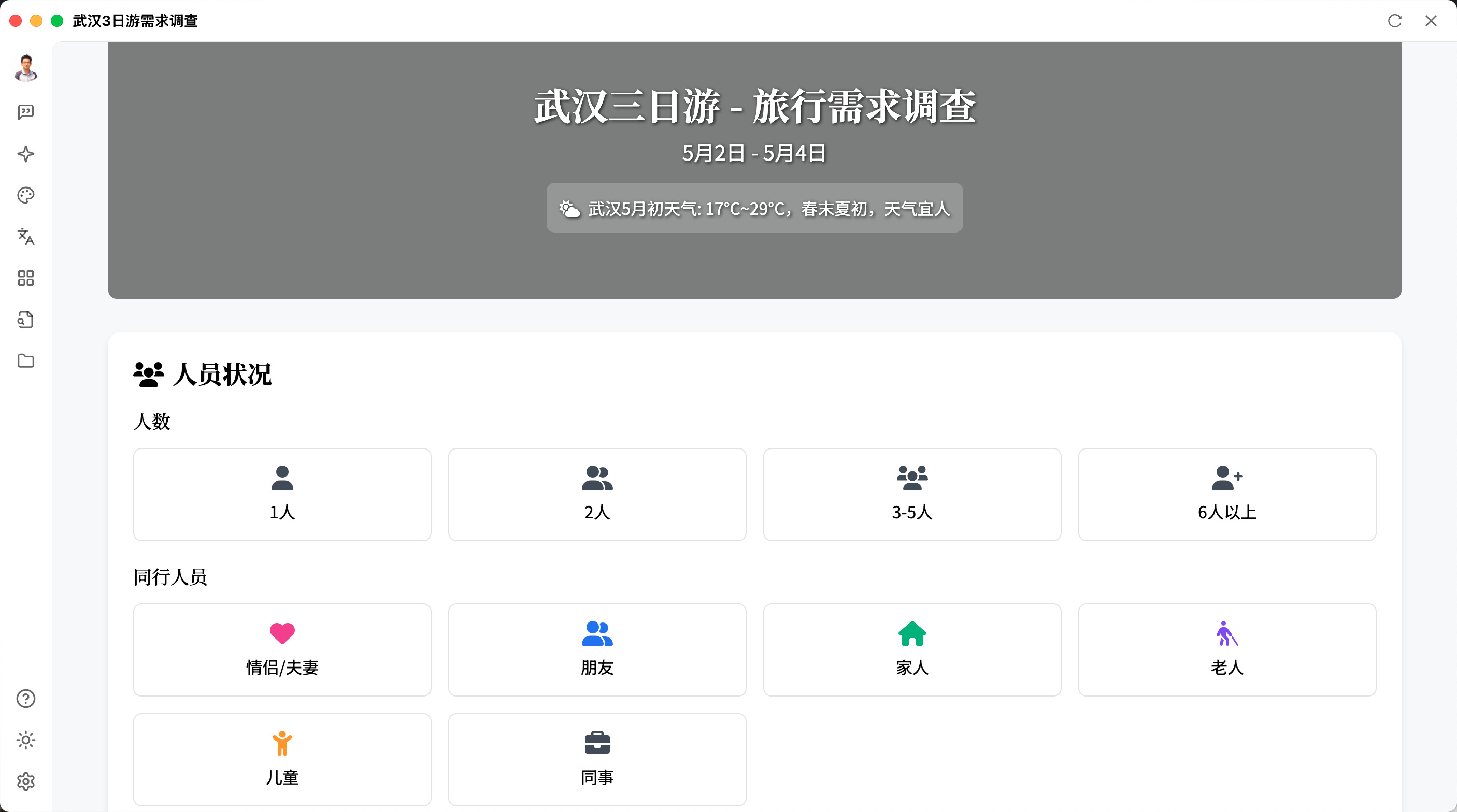The width and height of the screenshot is (1457, 812).
Task: Toggle the 同事 companion option
Action: [x=597, y=760]
